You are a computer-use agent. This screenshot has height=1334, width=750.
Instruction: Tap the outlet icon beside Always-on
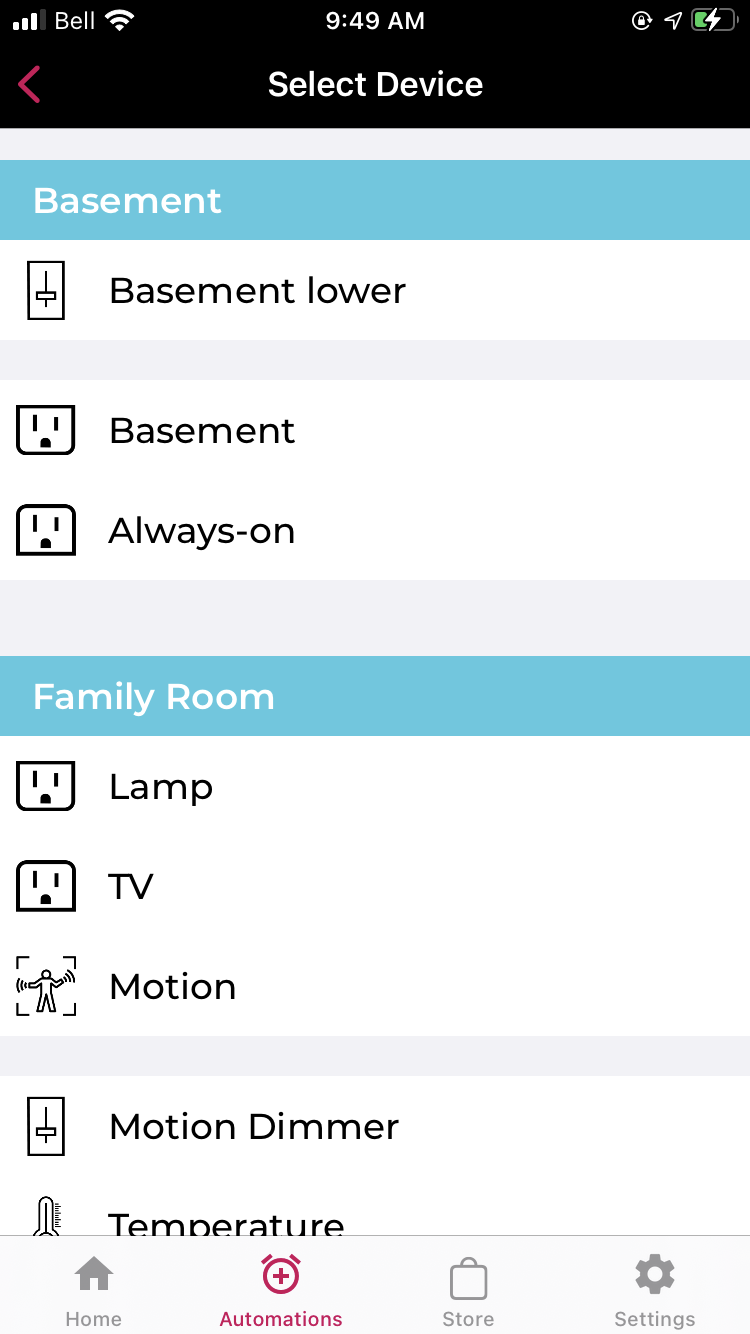coord(45,530)
